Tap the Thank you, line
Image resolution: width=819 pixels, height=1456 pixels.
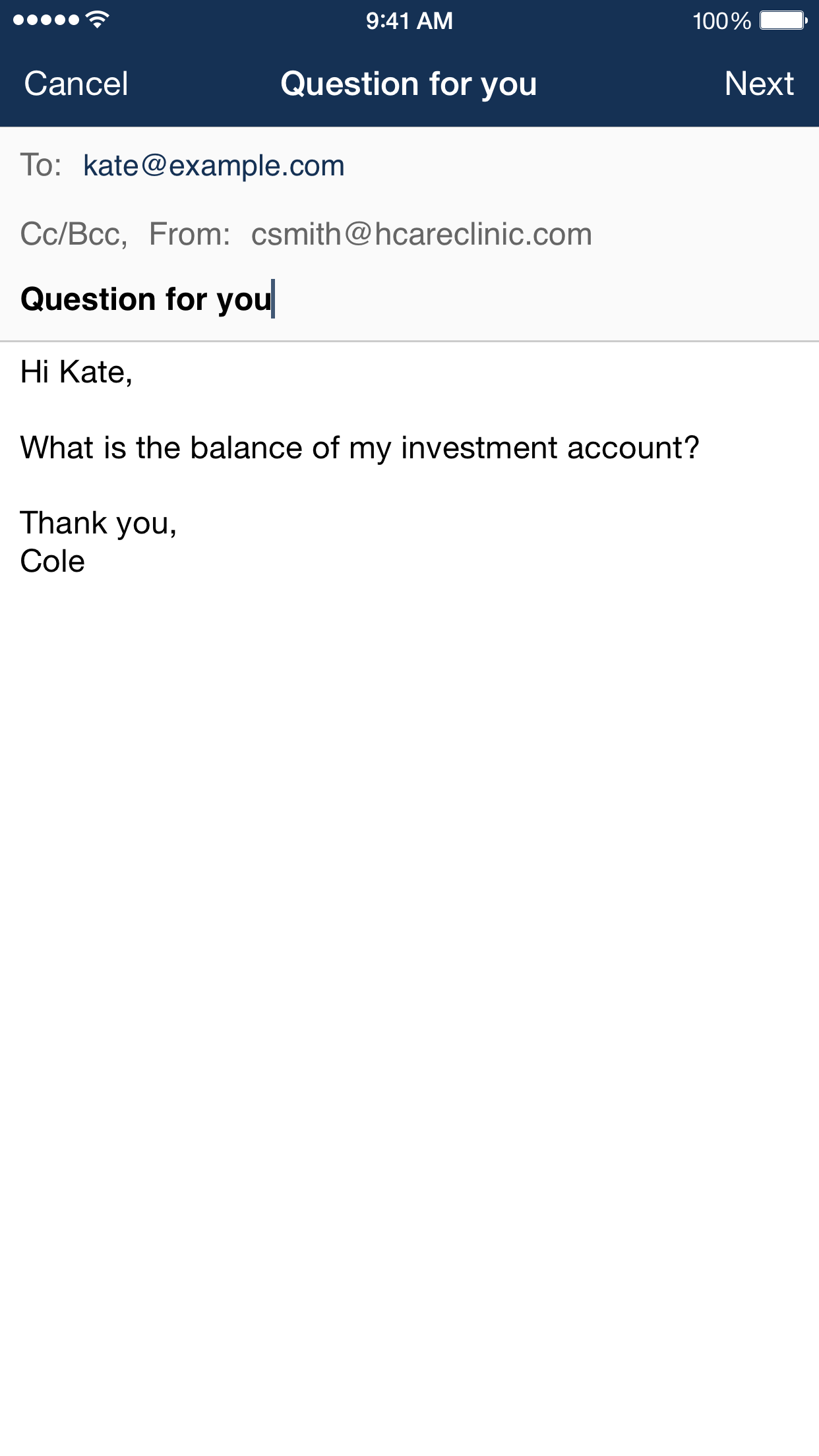point(99,524)
